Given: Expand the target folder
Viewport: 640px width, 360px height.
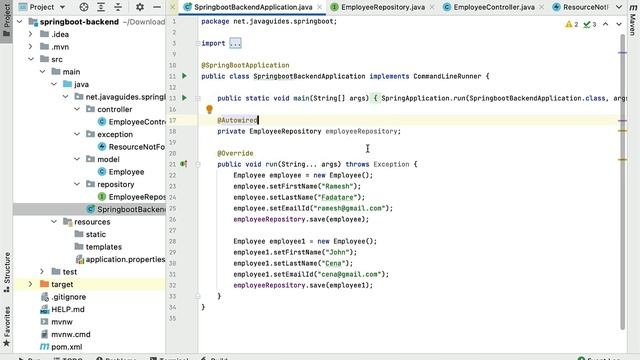Looking at the screenshot, I should click(x=31, y=284).
